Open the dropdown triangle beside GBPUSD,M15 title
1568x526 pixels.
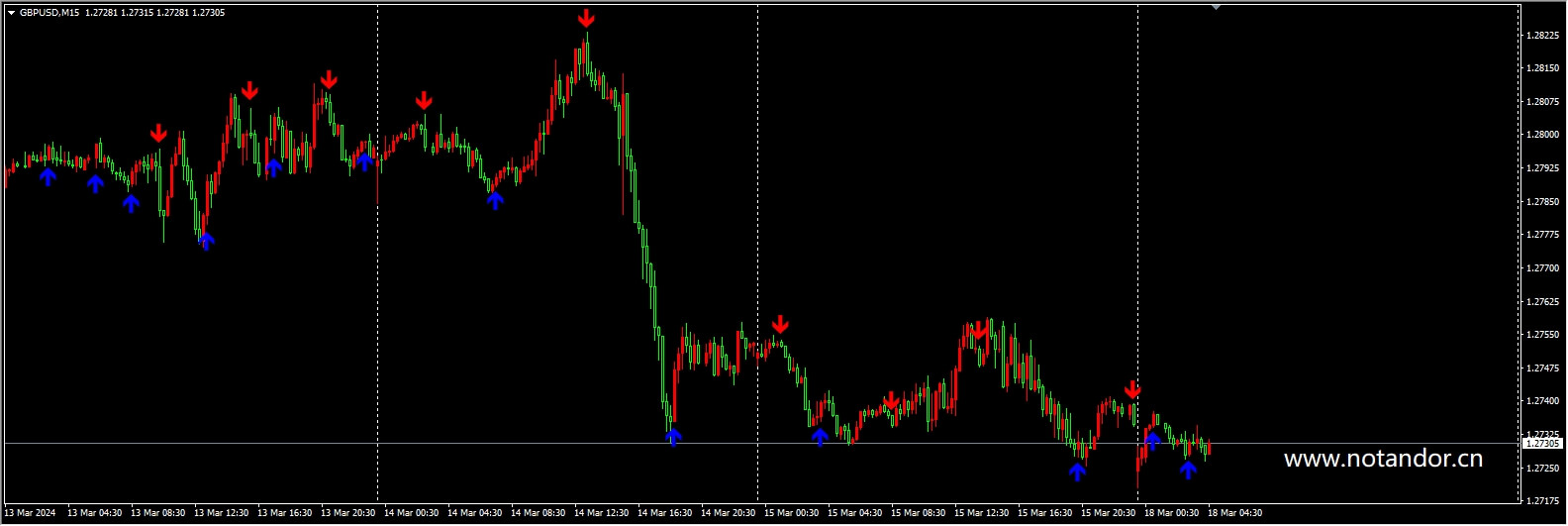(11, 13)
